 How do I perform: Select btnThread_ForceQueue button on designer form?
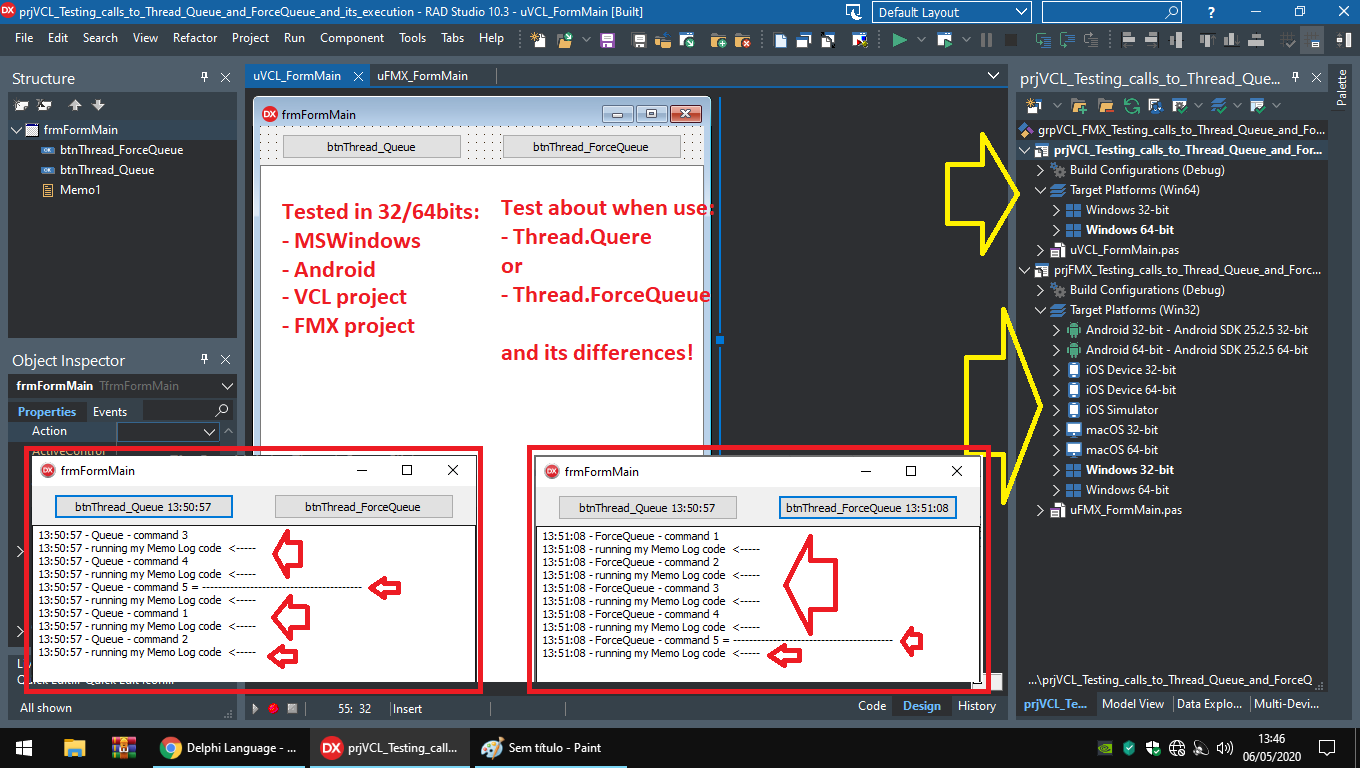[591, 147]
